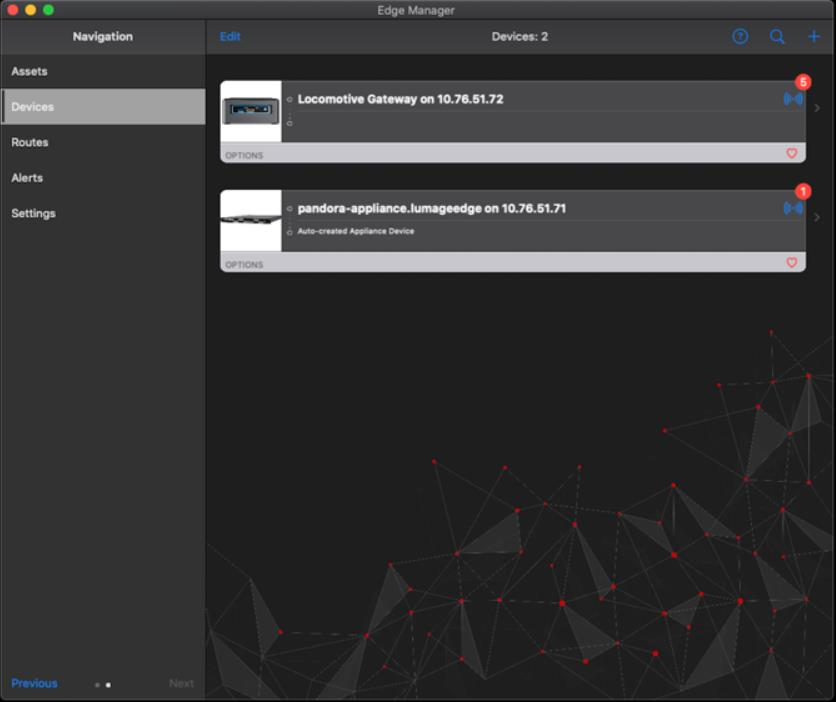Toggle favorite heart for pandora-appliance
This screenshot has width=836, height=702.
[792, 263]
